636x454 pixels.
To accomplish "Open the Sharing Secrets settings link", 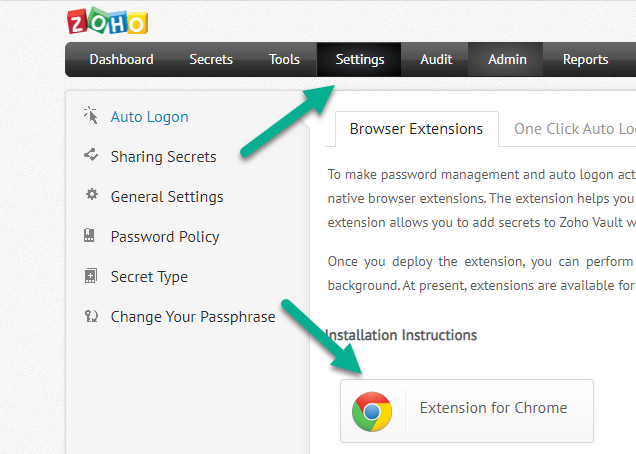I will pyautogui.click(x=163, y=156).
